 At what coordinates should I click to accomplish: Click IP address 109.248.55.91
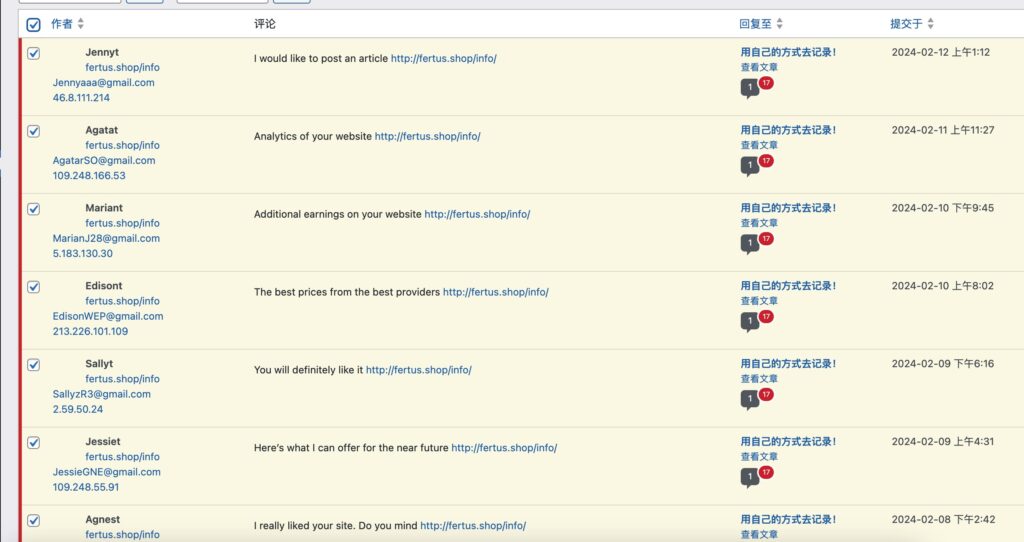(86, 486)
